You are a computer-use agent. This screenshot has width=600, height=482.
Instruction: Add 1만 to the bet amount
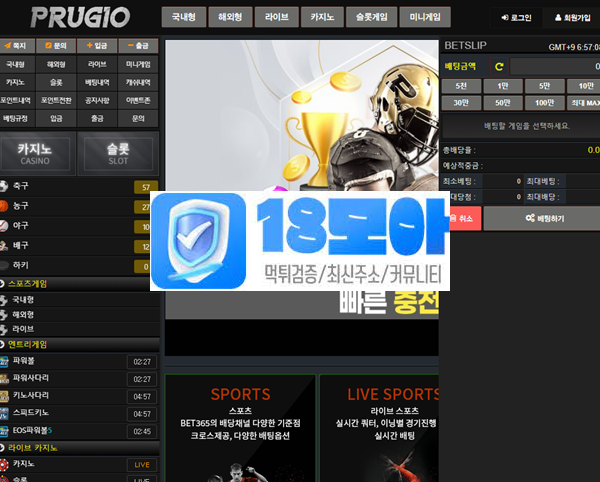(503, 86)
